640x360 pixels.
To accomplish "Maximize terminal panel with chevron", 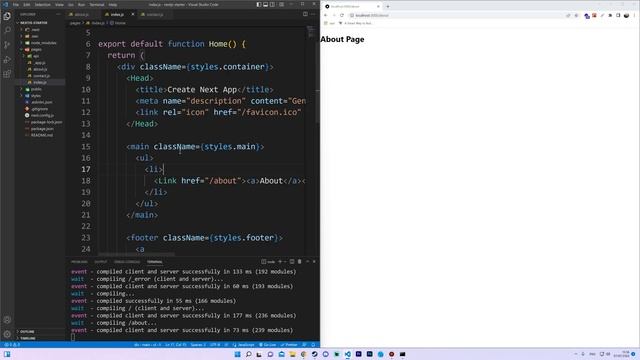I will pos(307,262).
